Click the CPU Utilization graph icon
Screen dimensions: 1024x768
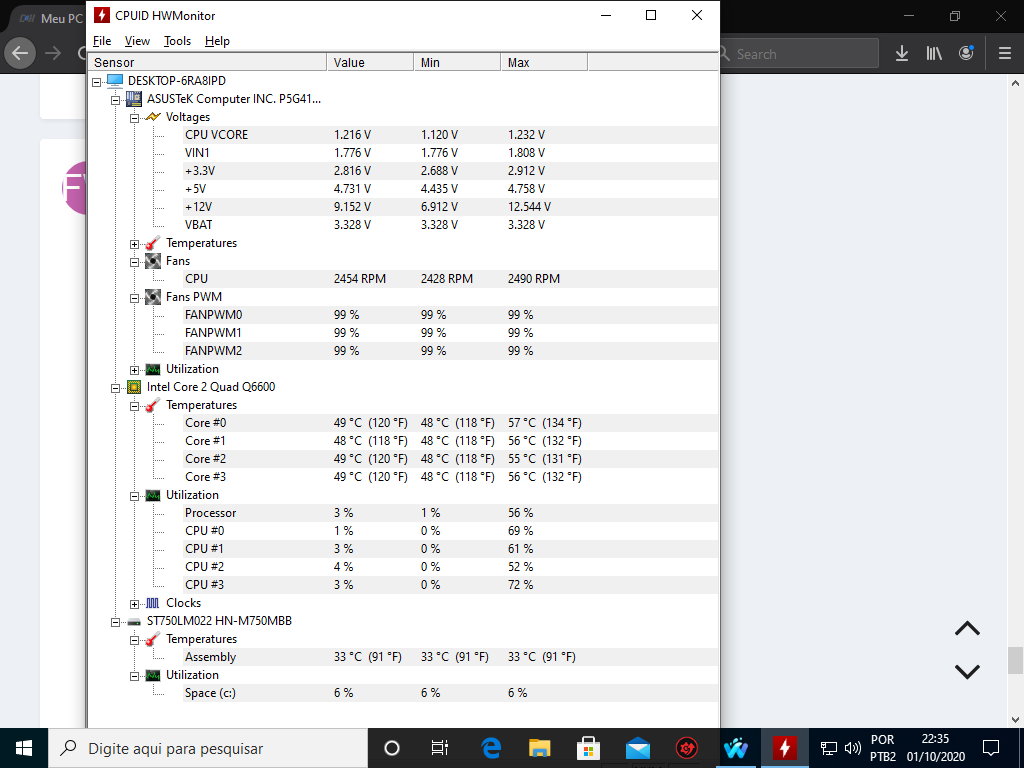click(153, 495)
